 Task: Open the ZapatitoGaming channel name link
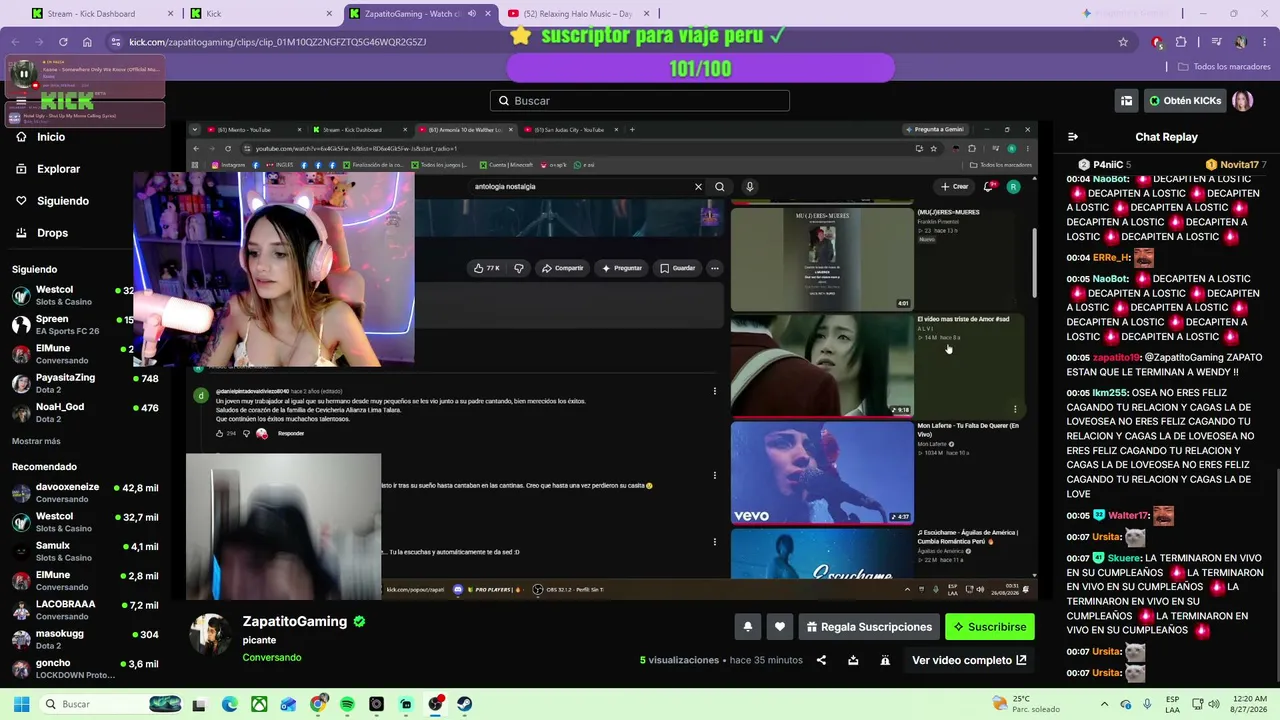(x=295, y=621)
